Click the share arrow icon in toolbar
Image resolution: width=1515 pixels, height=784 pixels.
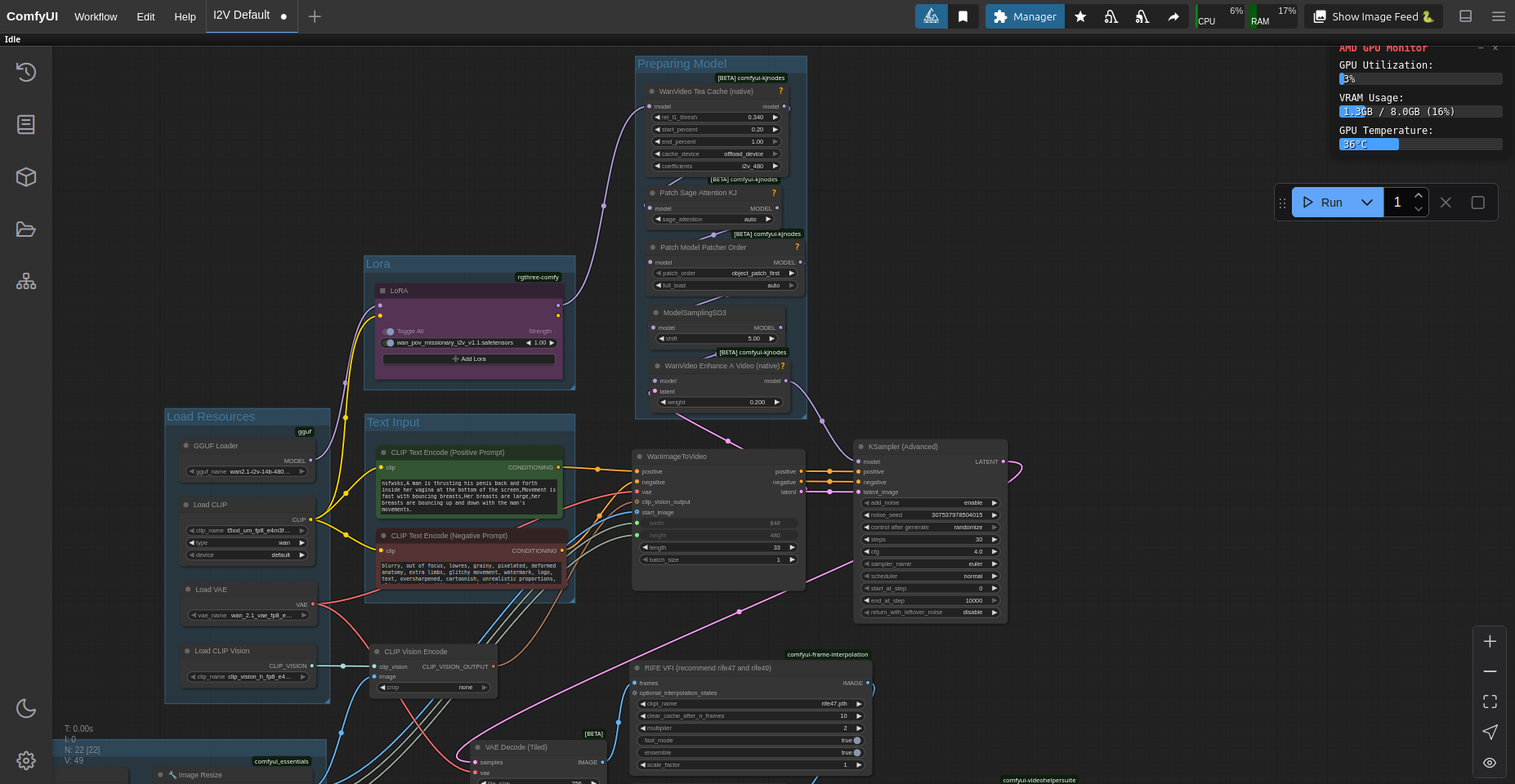(1173, 16)
